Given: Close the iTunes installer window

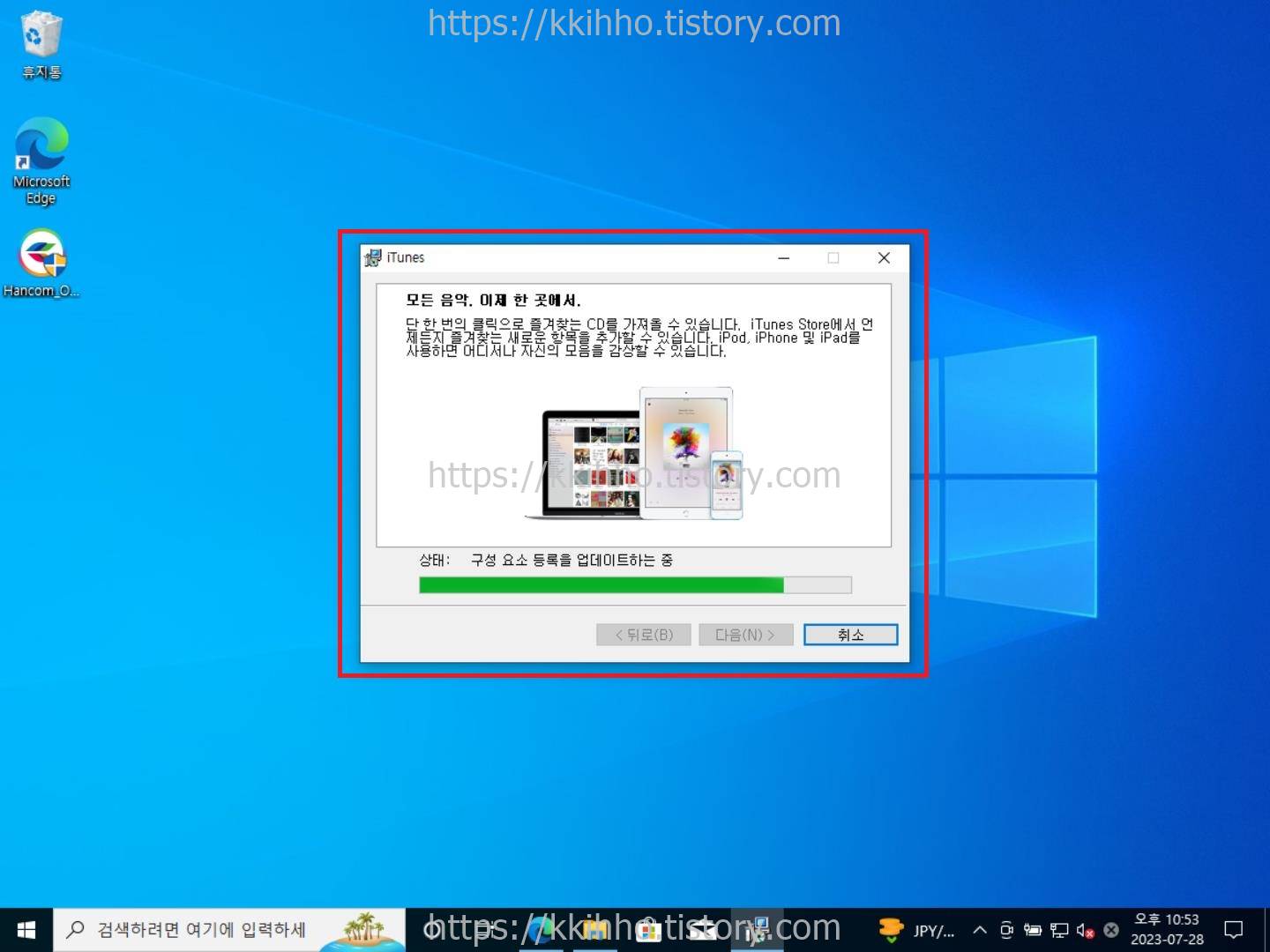Looking at the screenshot, I should point(884,257).
